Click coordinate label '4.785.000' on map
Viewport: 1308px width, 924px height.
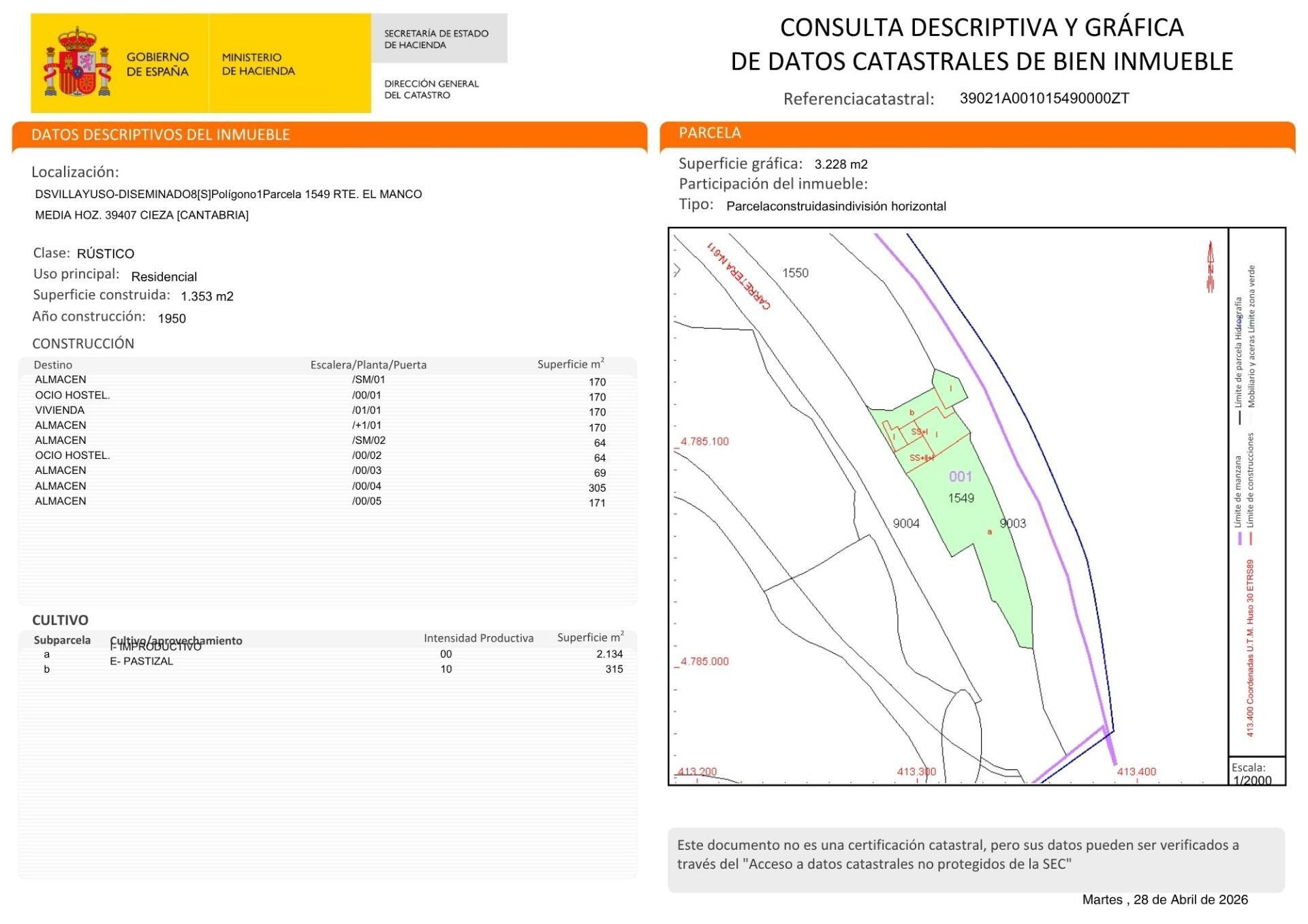[704, 661]
